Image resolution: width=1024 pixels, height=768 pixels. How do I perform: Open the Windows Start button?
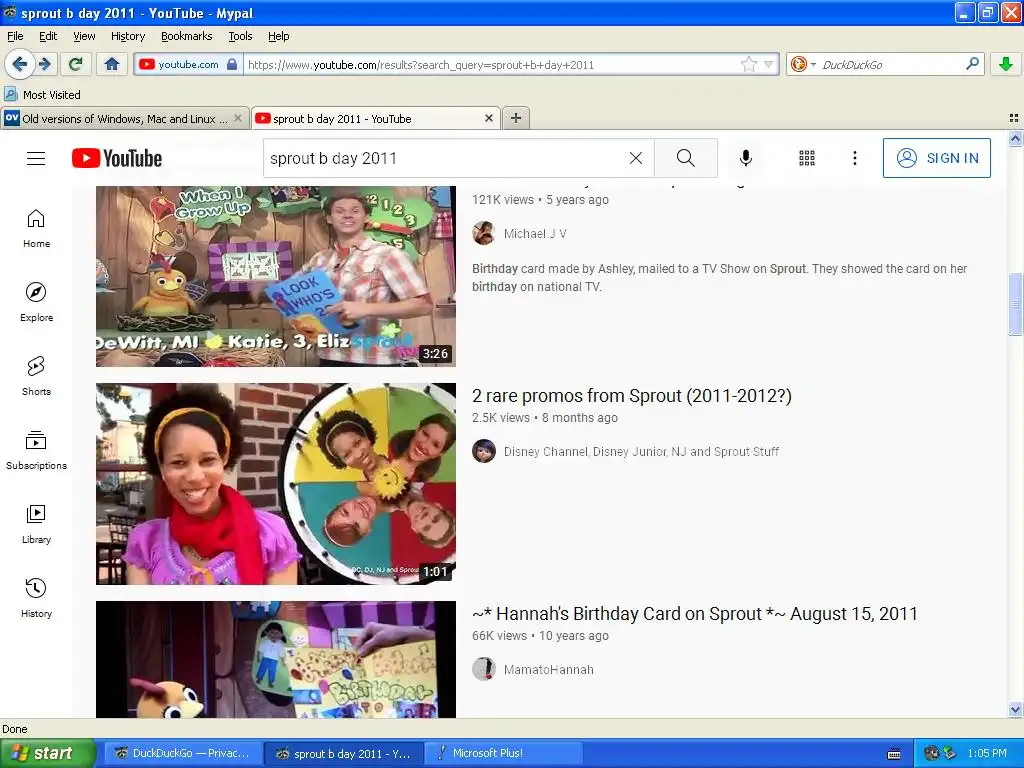click(x=46, y=753)
